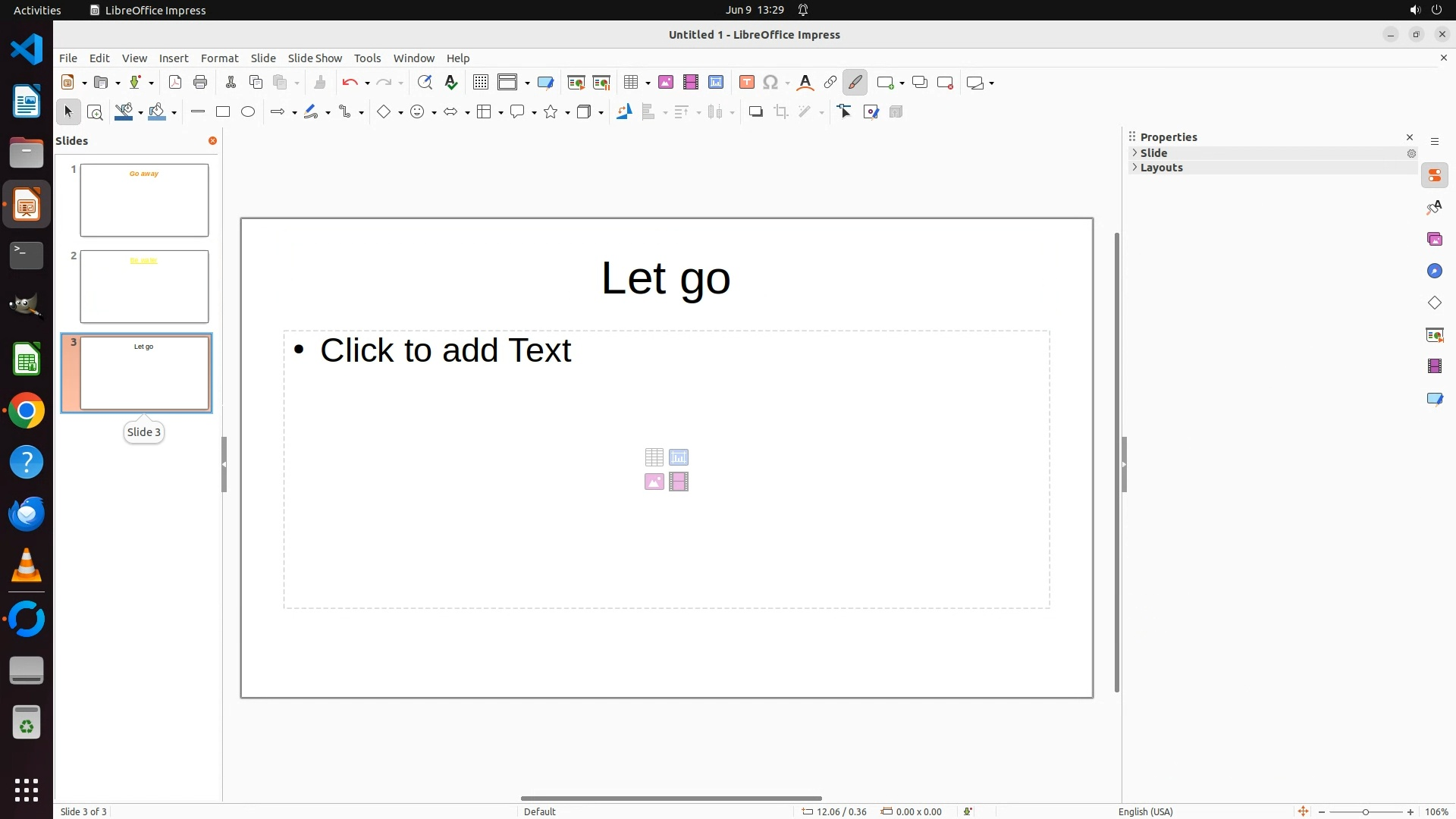This screenshot has height=819, width=1456.
Task: Click the zoom slider handle in the status bar
Action: (x=1365, y=812)
